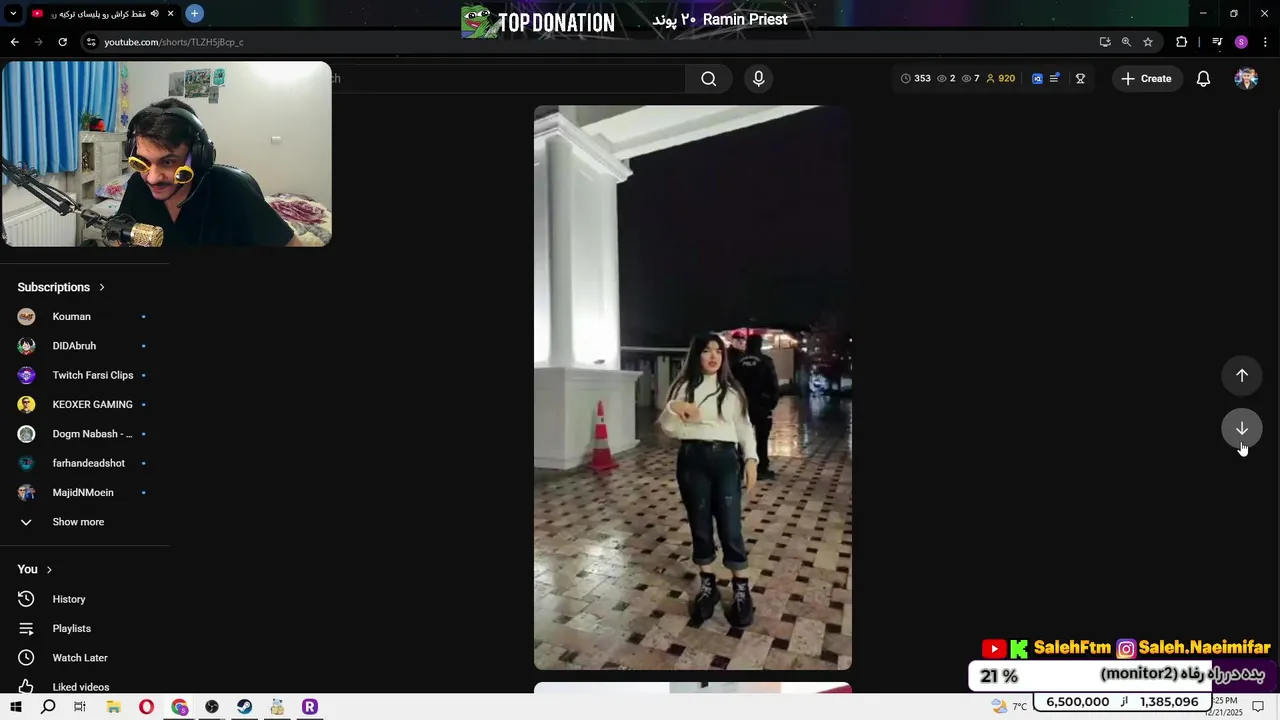Open Task View on taskbar

(80, 707)
